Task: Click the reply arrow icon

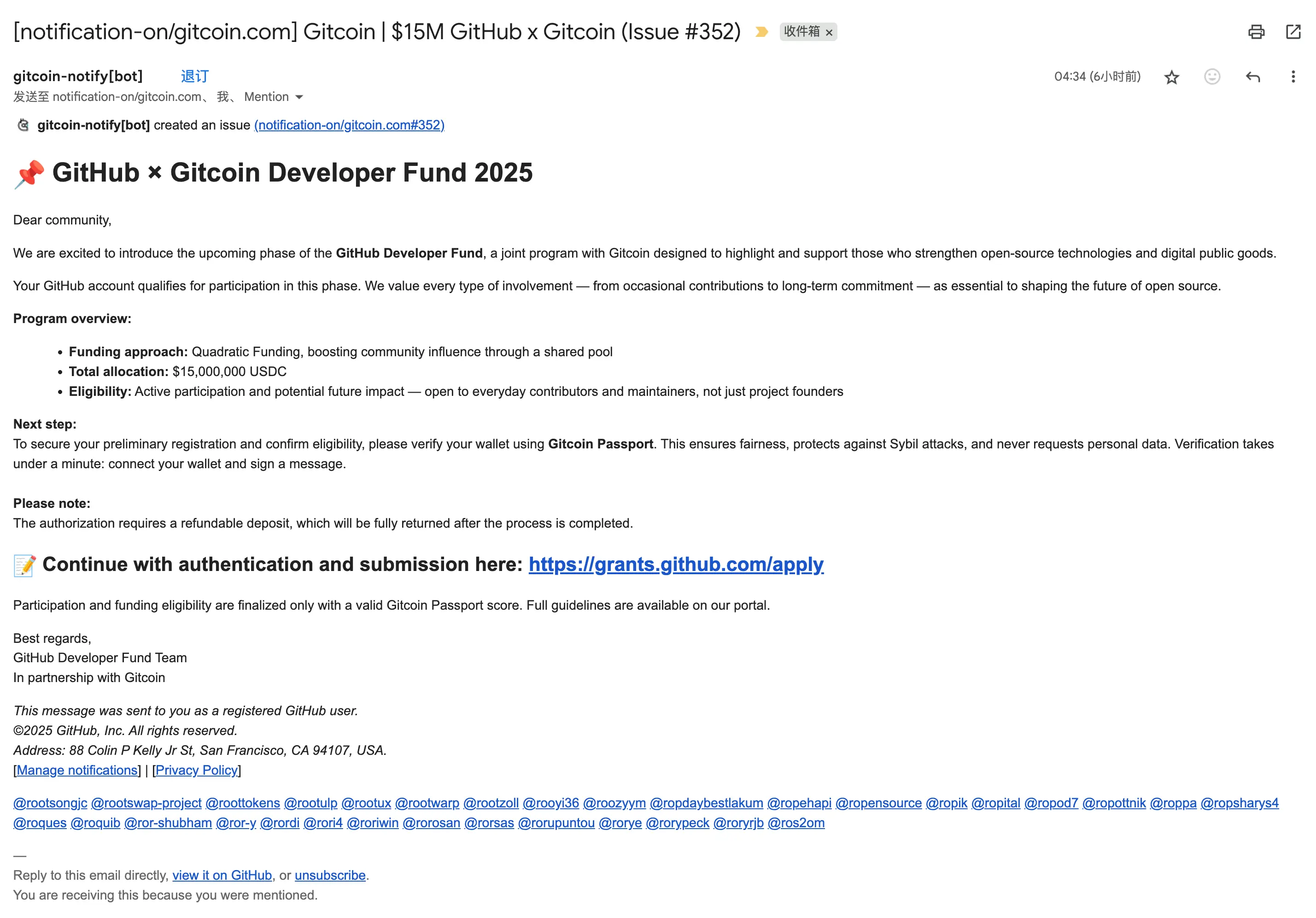Action: (1252, 77)
